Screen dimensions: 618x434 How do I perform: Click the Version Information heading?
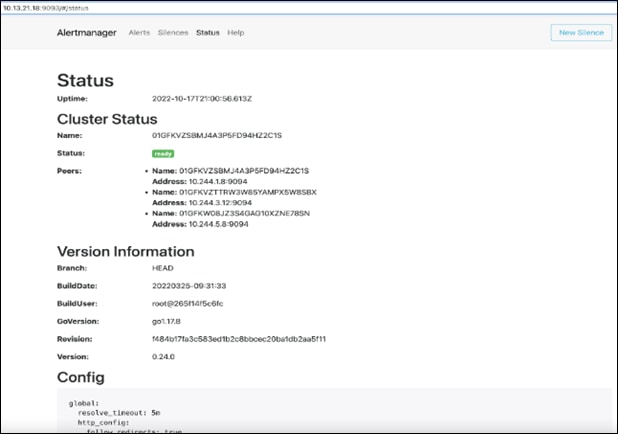click(x=126, y=251)
